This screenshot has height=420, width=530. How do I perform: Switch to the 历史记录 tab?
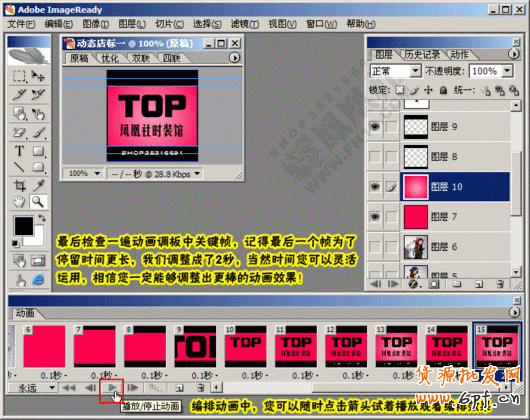tap(422, 54)
